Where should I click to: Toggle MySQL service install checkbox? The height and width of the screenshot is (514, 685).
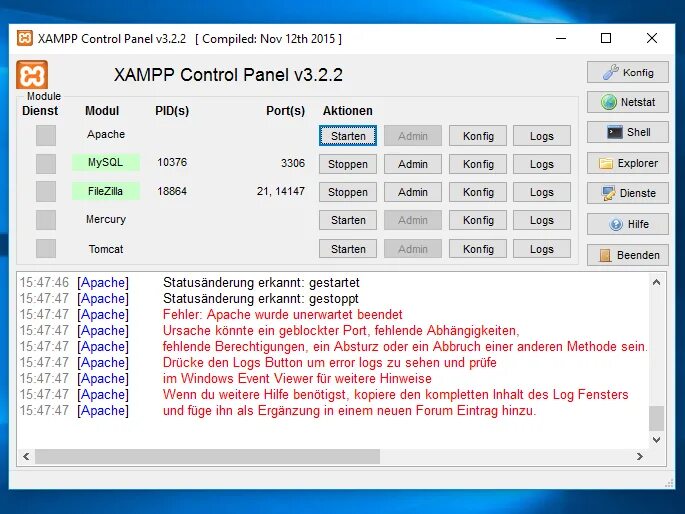click(46, 164)
